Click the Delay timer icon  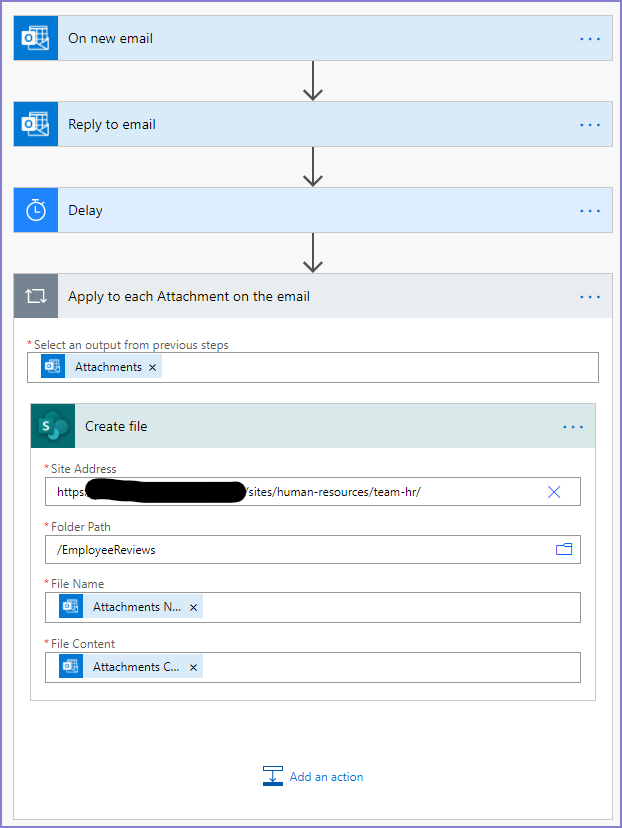(x=36, y=211)
